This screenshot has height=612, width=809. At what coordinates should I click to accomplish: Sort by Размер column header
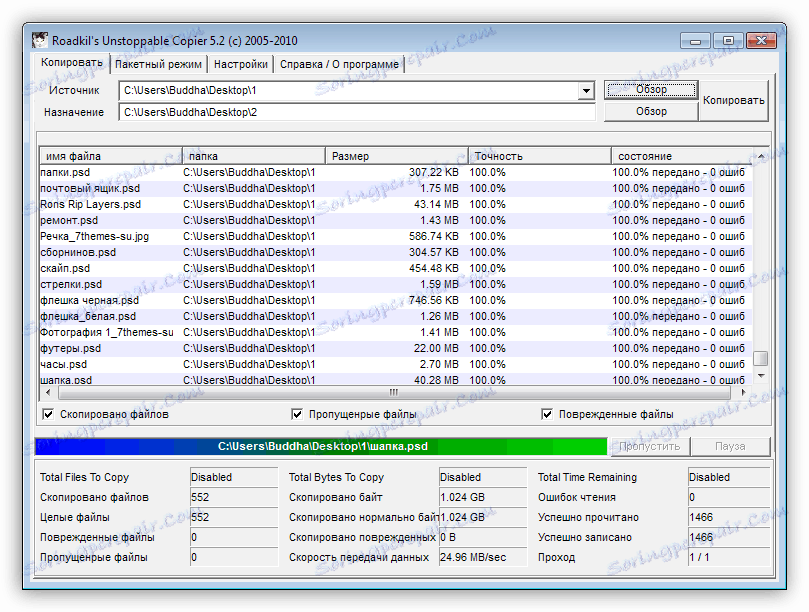[x=397, y=156]
